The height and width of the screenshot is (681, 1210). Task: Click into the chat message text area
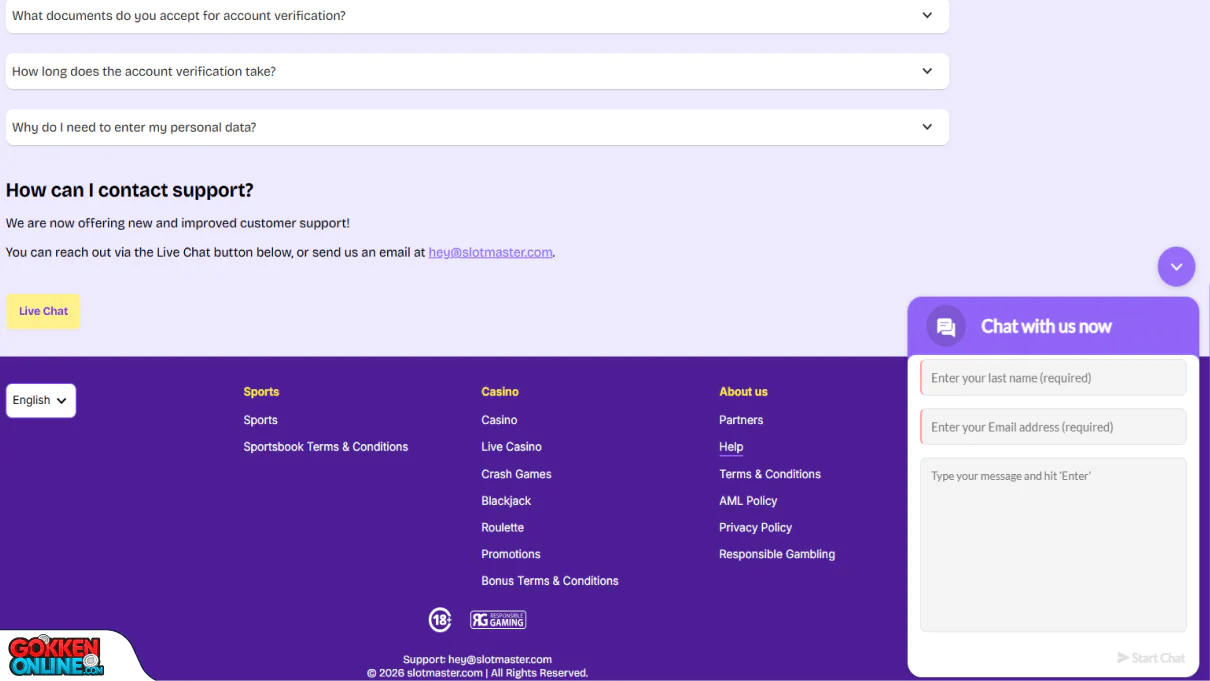point(1053,544)
